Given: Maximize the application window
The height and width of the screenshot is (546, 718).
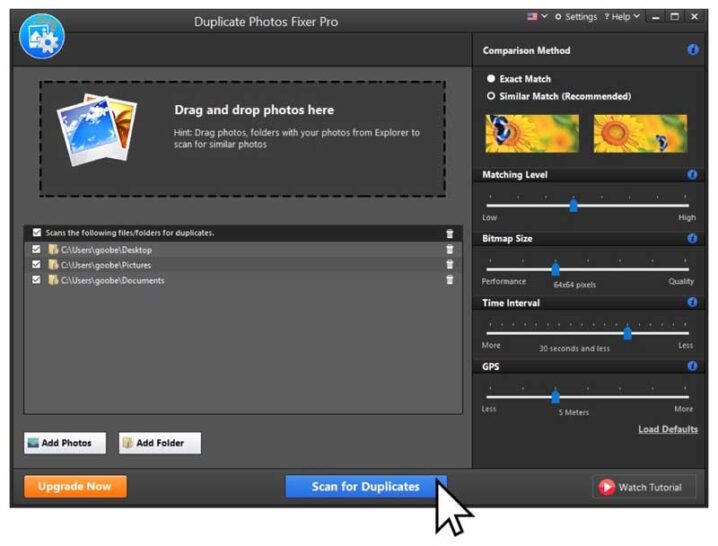Looking at the screenshot, I should [x=674, y=17].
